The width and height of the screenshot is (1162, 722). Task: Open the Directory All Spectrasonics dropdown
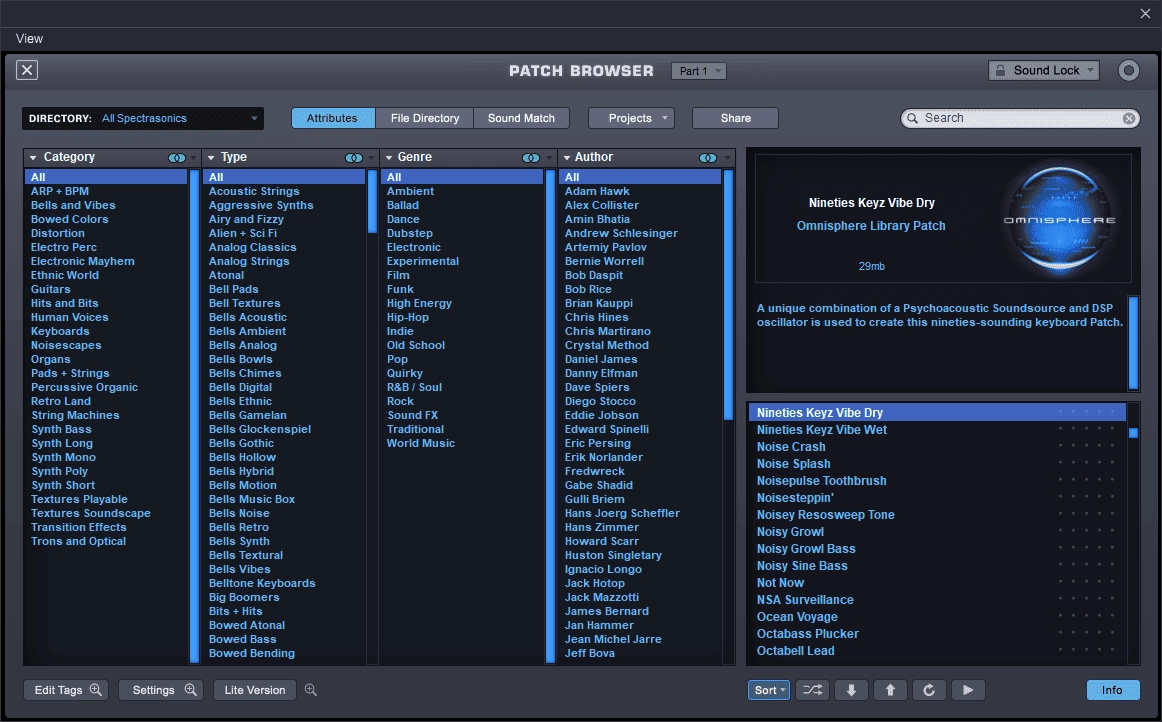143,119
